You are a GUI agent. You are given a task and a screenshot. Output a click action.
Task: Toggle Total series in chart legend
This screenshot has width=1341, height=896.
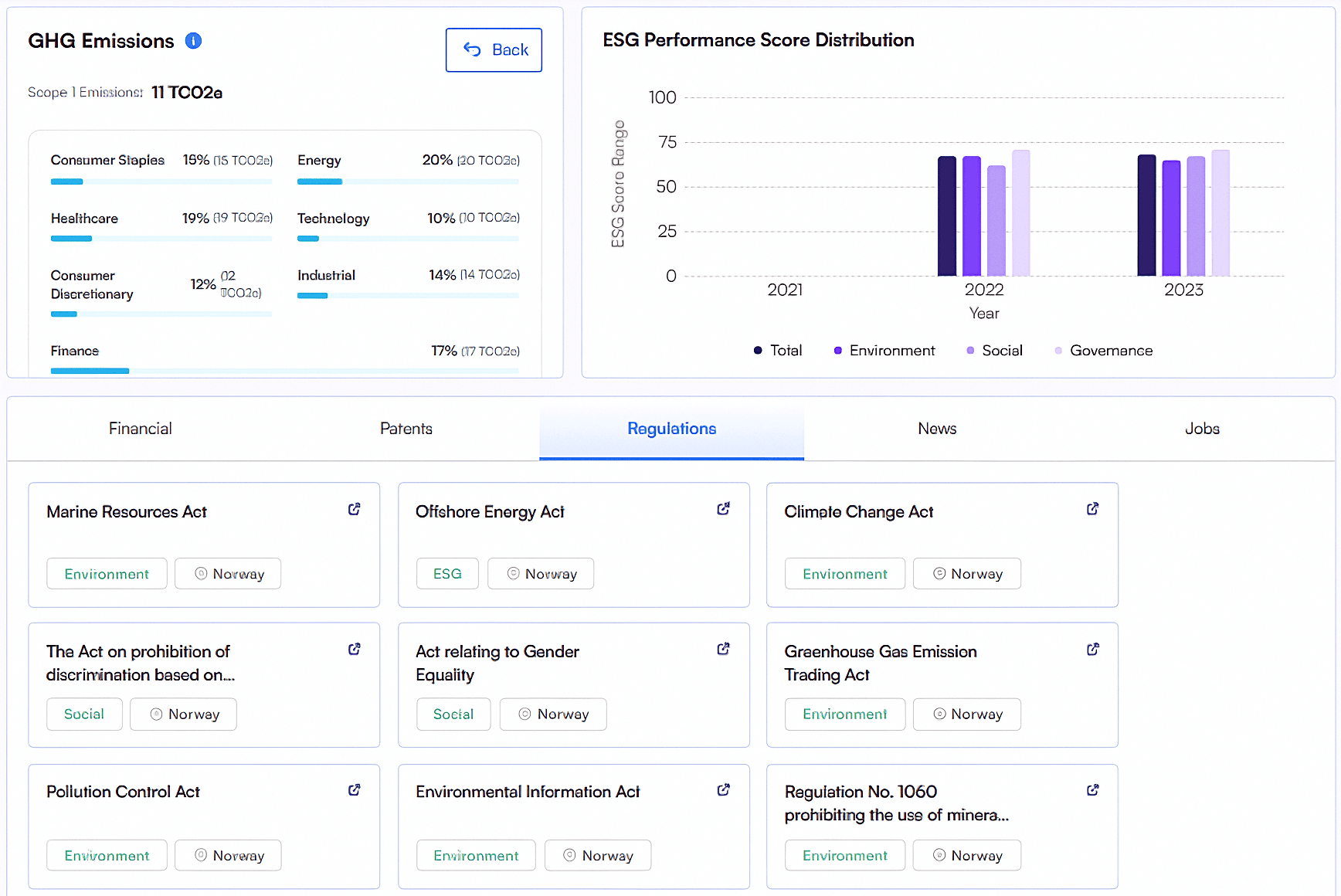coord(778,351)
